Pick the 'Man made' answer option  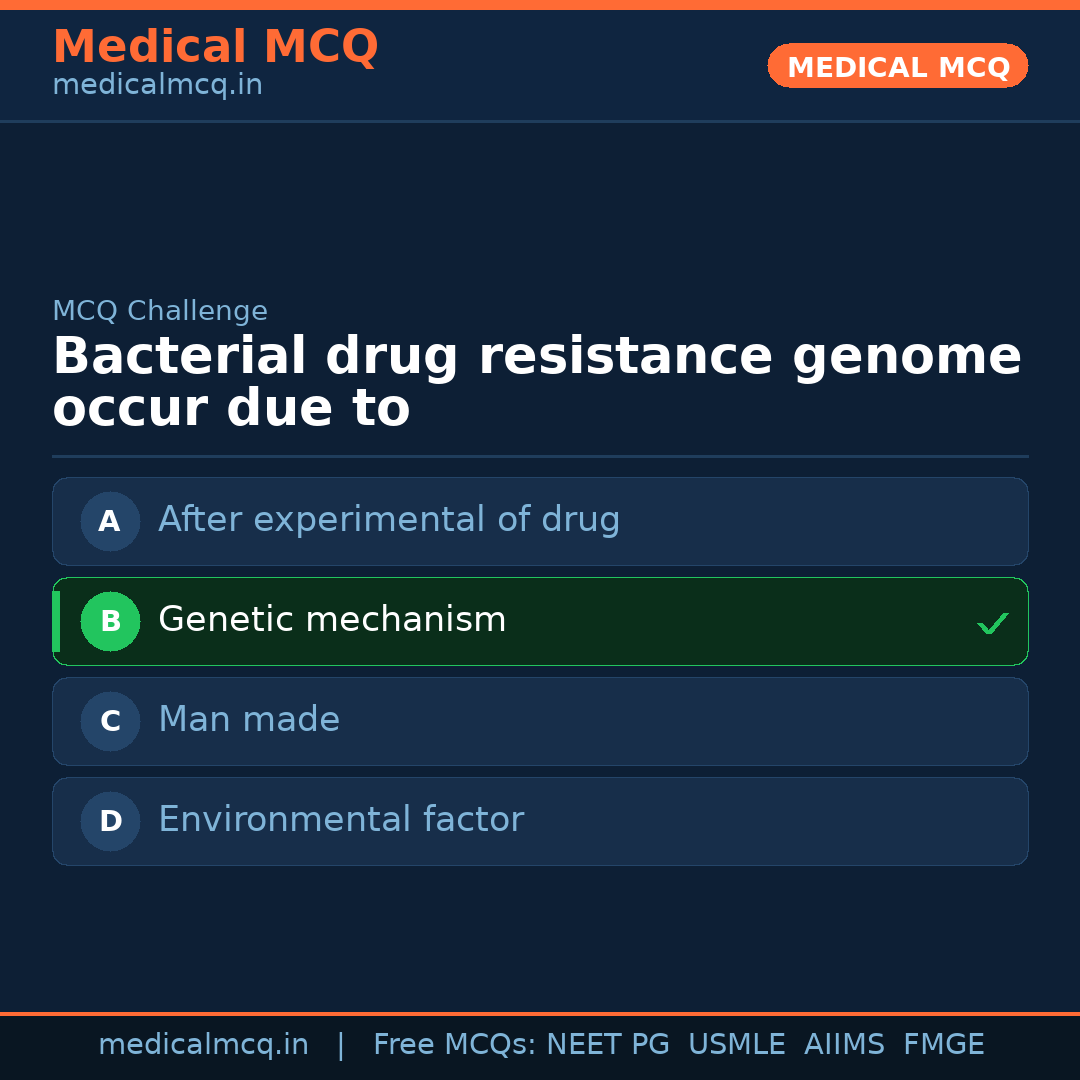(249, 720)
